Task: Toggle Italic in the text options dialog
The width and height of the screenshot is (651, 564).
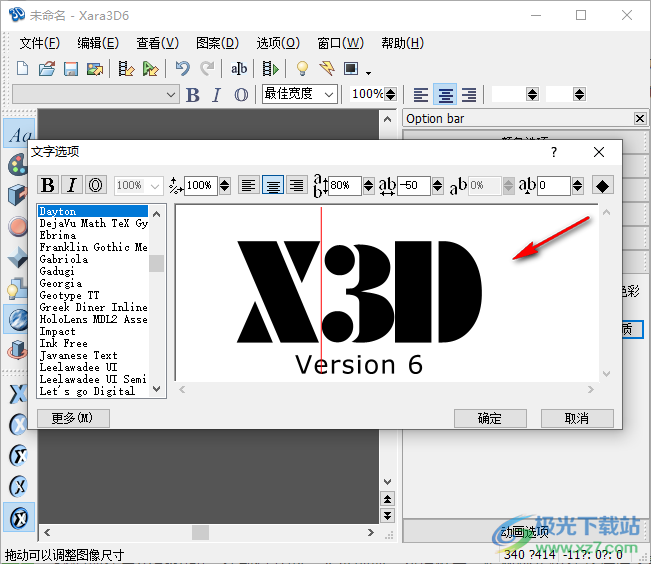Action: (72, 185)
